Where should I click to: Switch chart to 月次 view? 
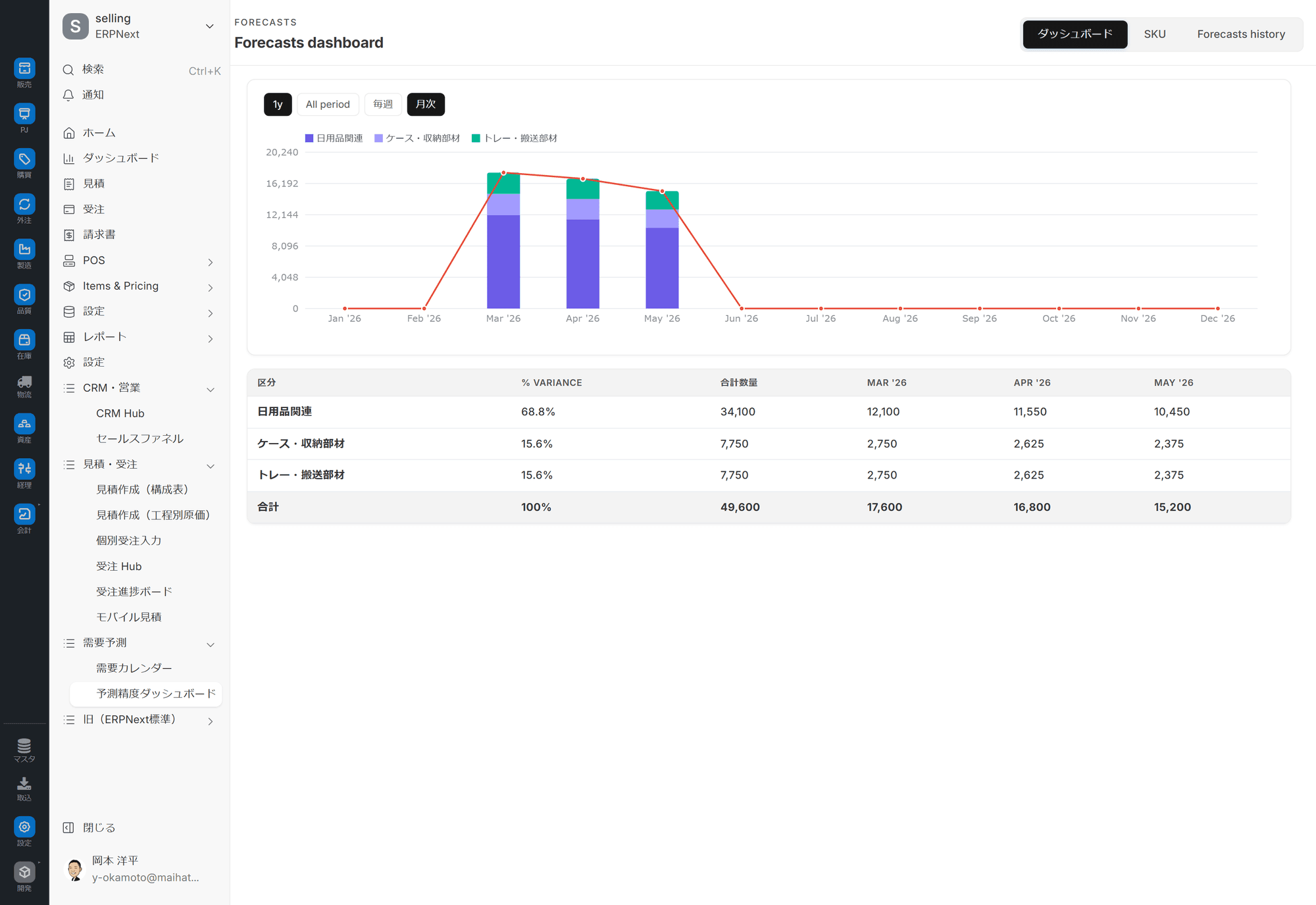(x=426, y=104)
